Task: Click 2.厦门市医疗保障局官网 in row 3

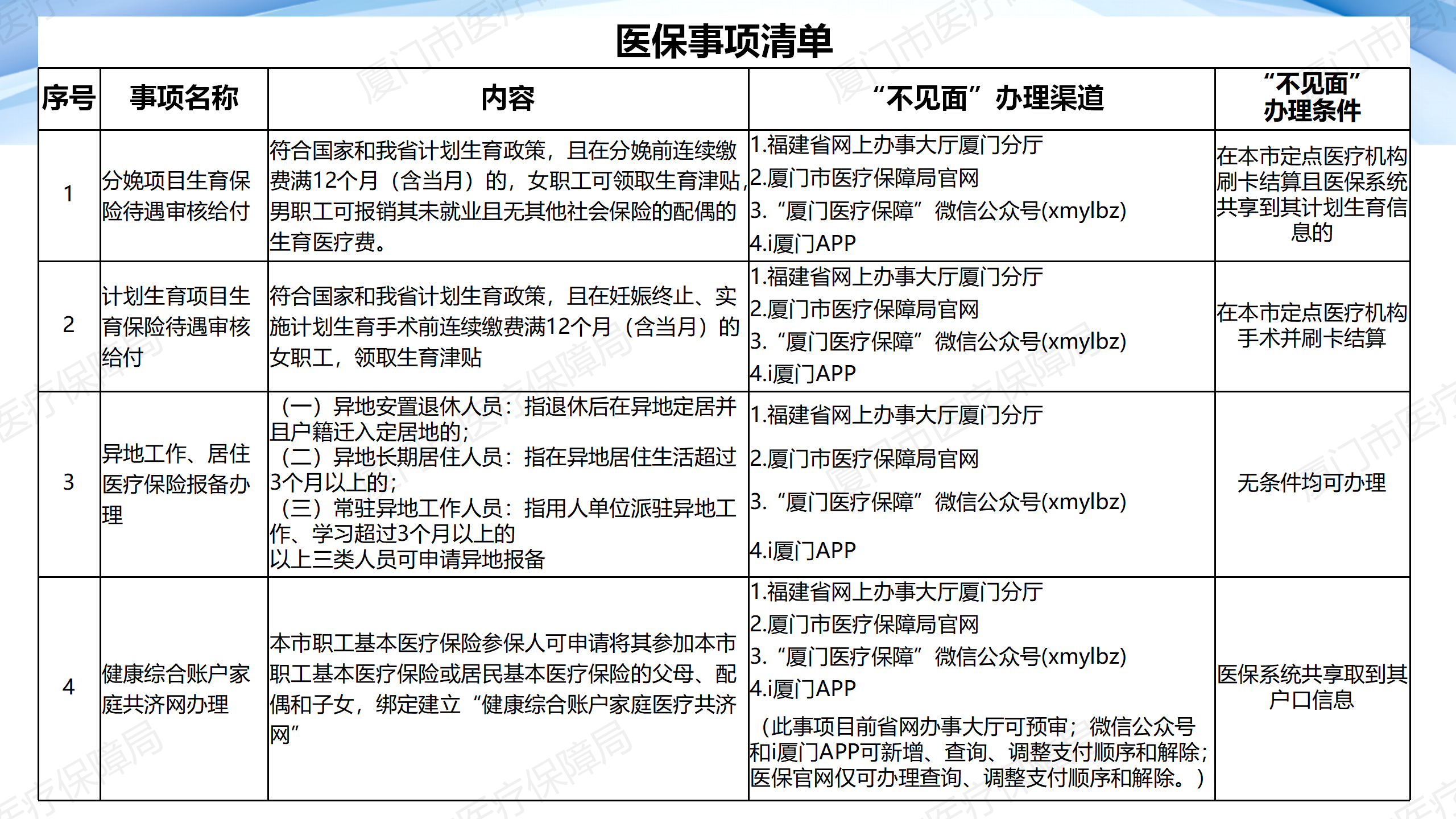Action: click(x=864, y=459)
